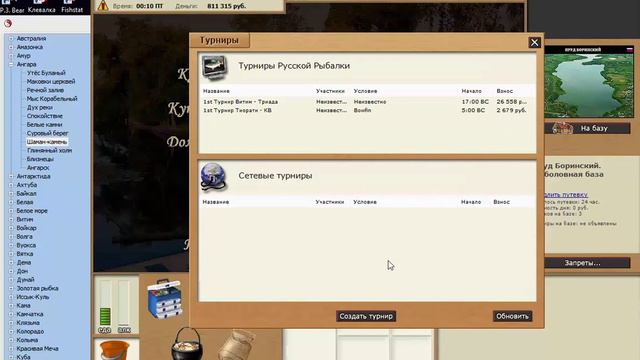
Task: Click Запреты... button
Action: pos(587,263)
